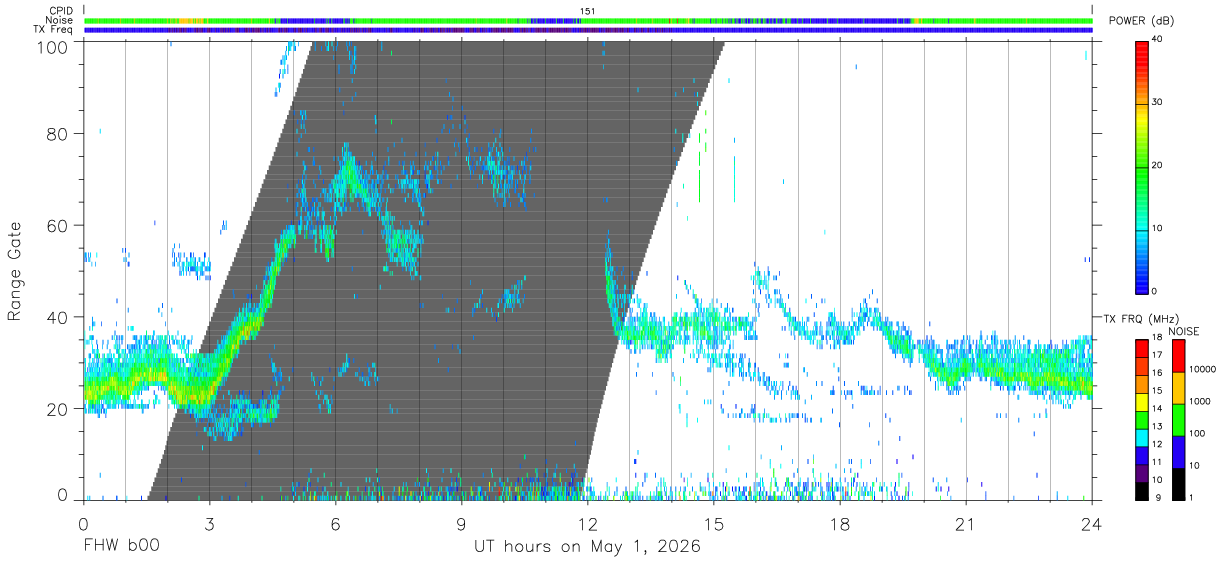Image resolution: width=1228 pixels, height=567 pixels.
Task: Click hour tick label 9
Action: click(461, 524)
